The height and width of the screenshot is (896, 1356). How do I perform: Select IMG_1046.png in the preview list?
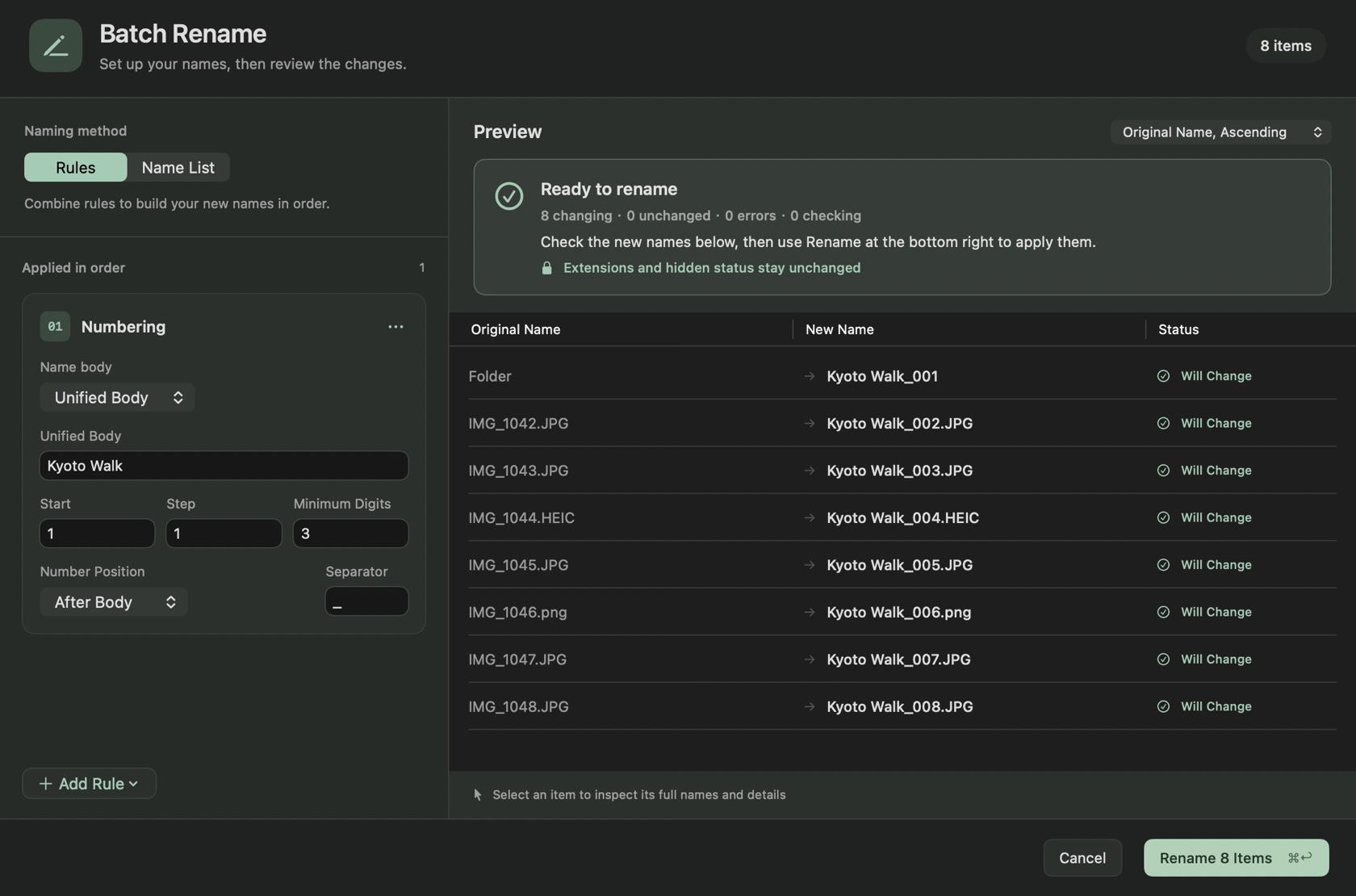point(517,612)
